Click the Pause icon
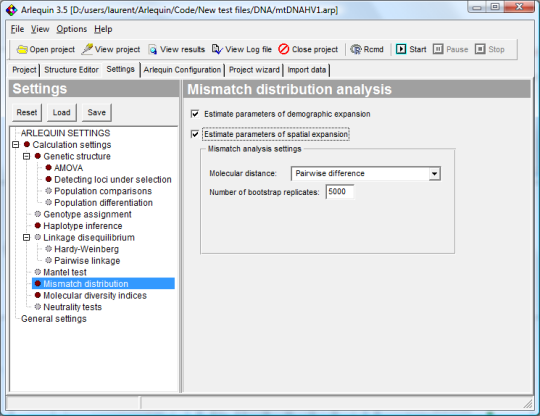The height and width of the screenshot is (416, 540). [438, 49]
